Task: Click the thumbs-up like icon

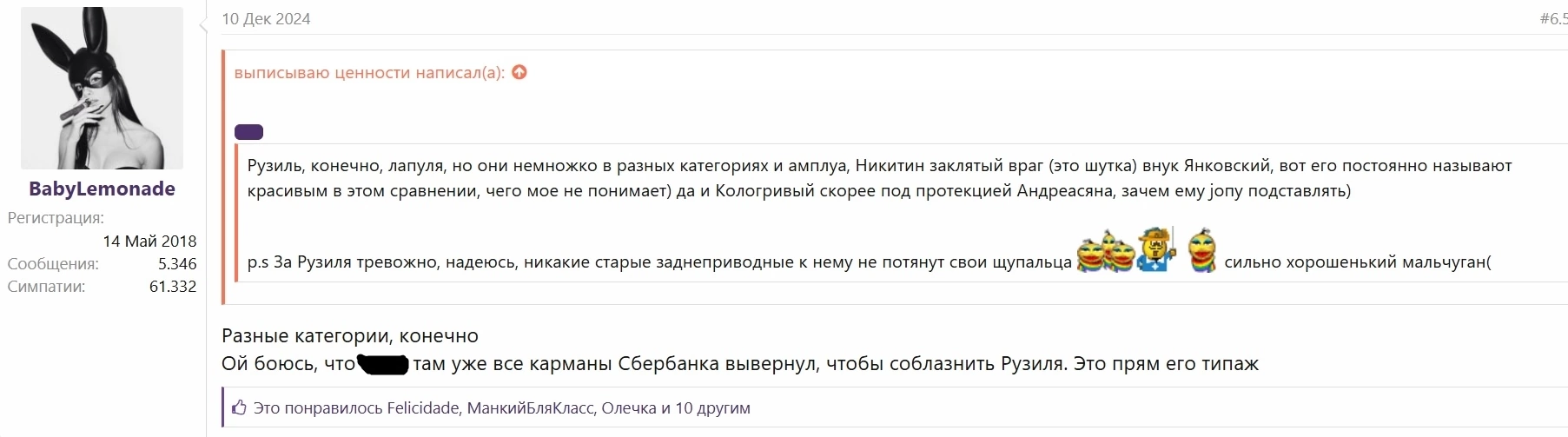Action: point(239,407)
